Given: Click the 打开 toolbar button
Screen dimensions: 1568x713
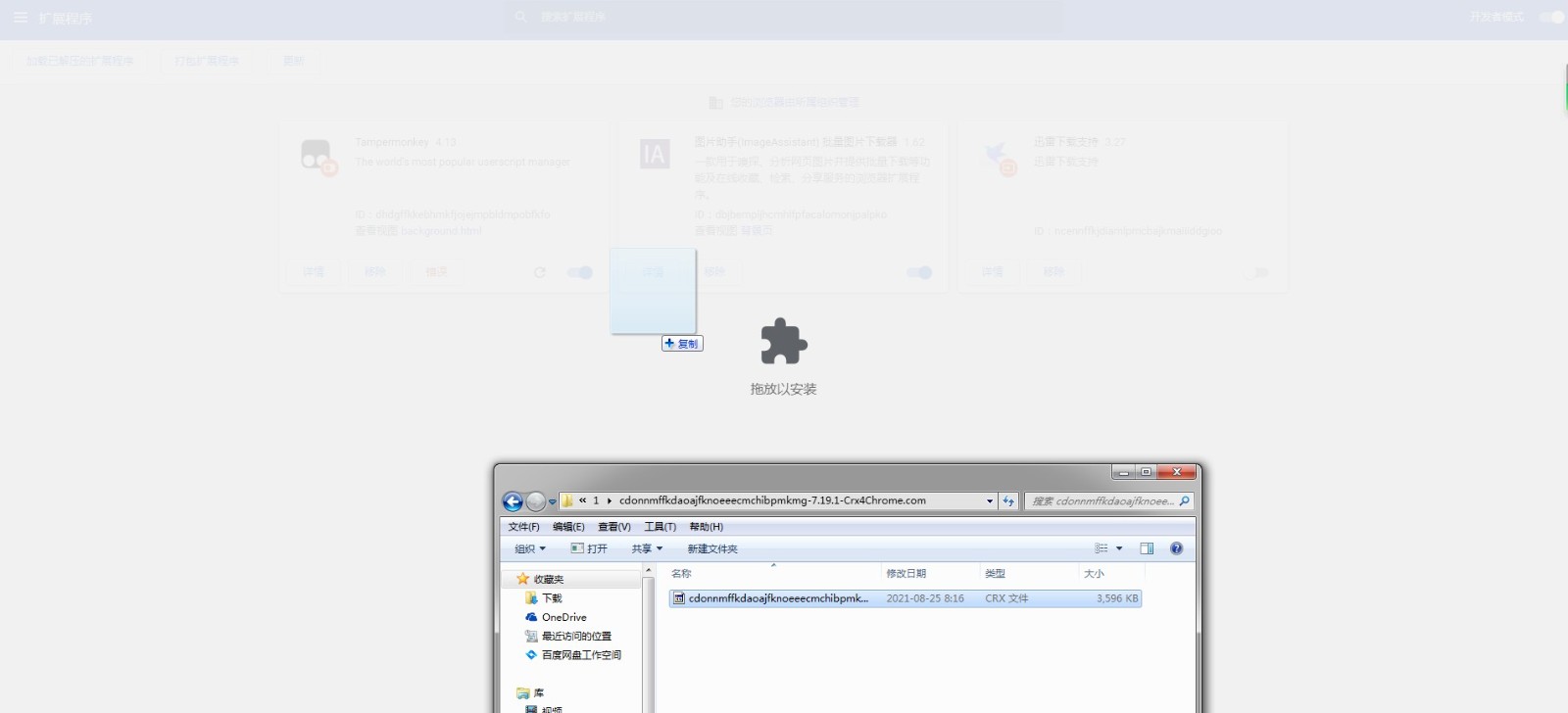Looking at the screenshot, I should point(589,548).
